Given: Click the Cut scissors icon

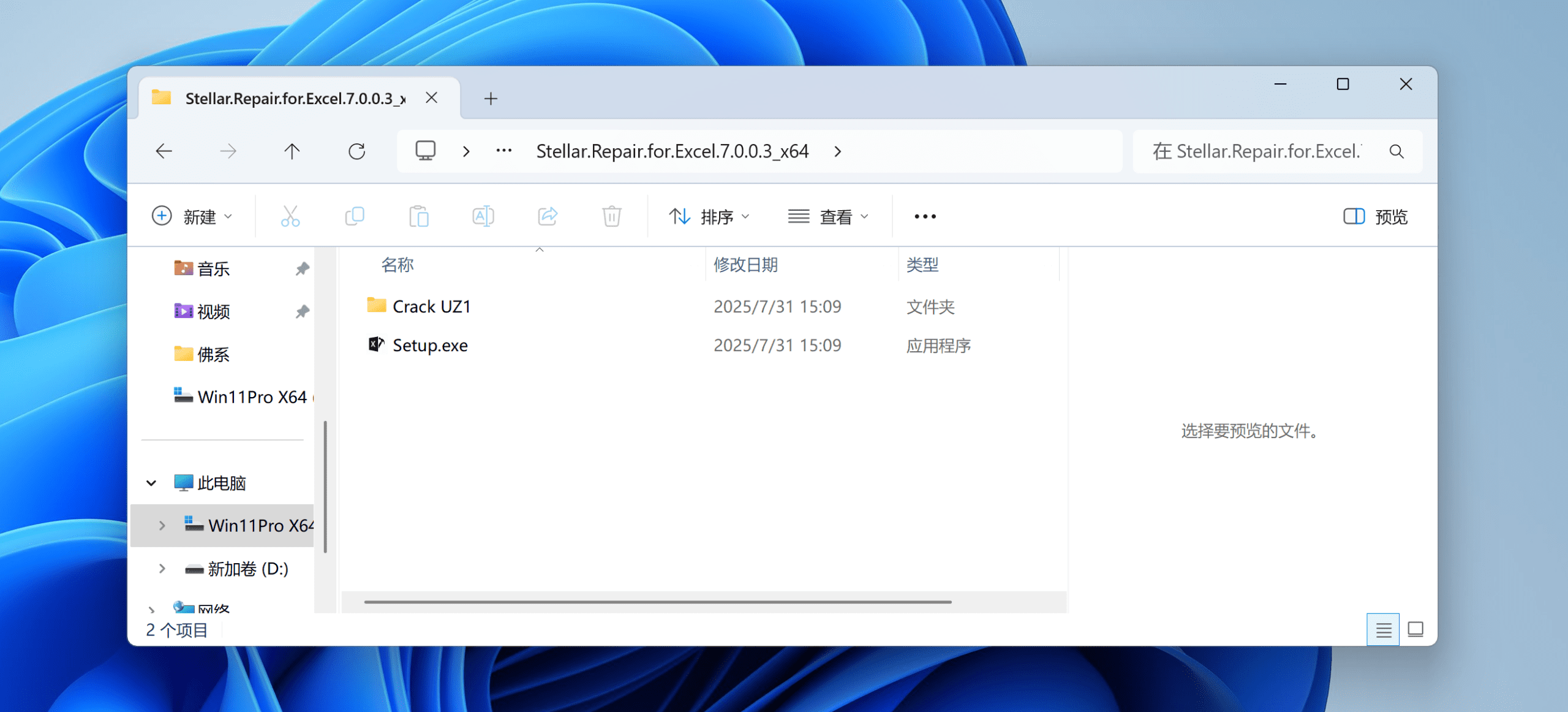Looking at the screenshot, I should 290,216.
